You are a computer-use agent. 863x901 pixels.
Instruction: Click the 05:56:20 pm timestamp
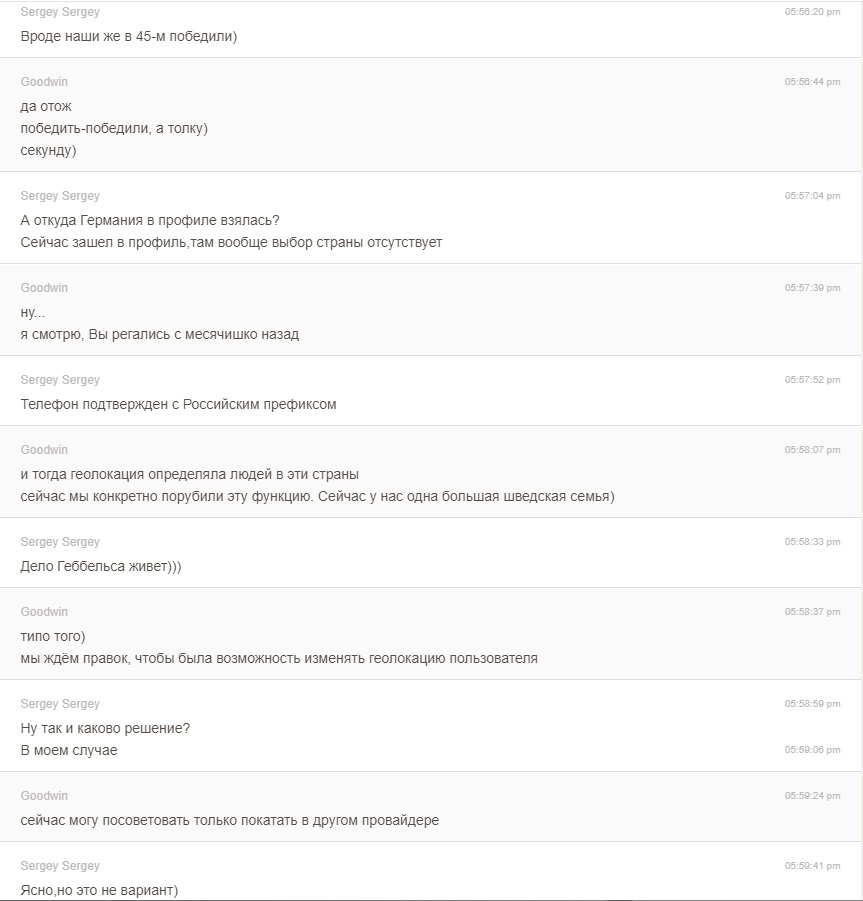(812, 12)
